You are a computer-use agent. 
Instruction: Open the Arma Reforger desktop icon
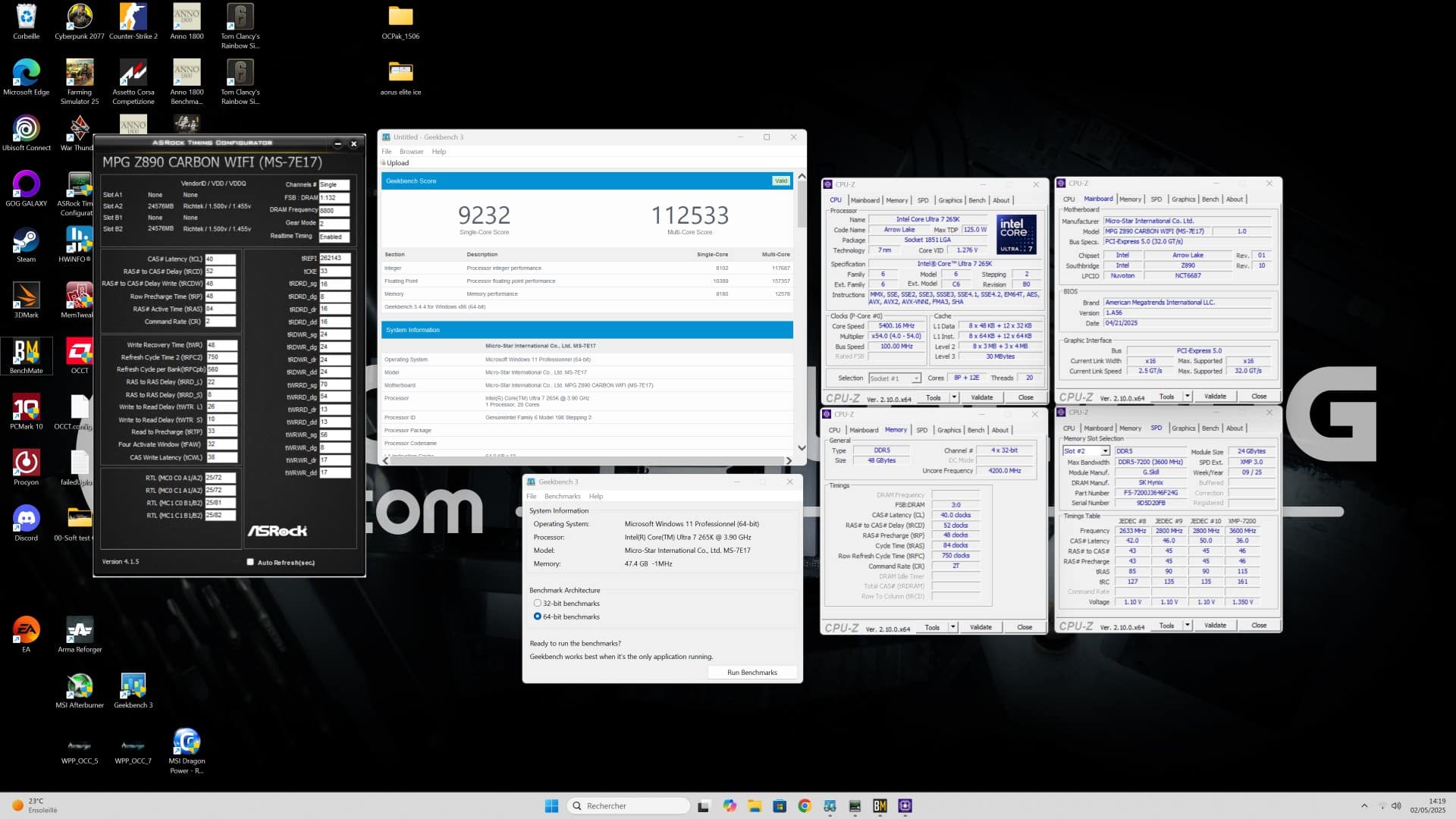click(x=80, y=635)
